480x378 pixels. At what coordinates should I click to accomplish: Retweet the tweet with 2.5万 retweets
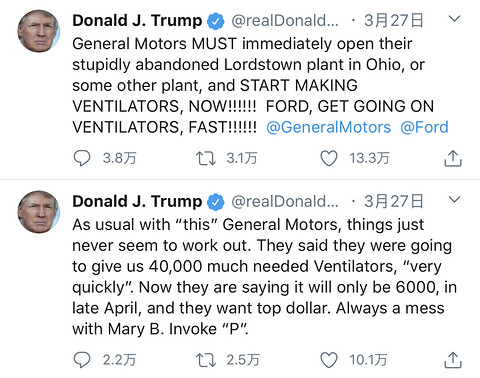(x=206, y=360)
